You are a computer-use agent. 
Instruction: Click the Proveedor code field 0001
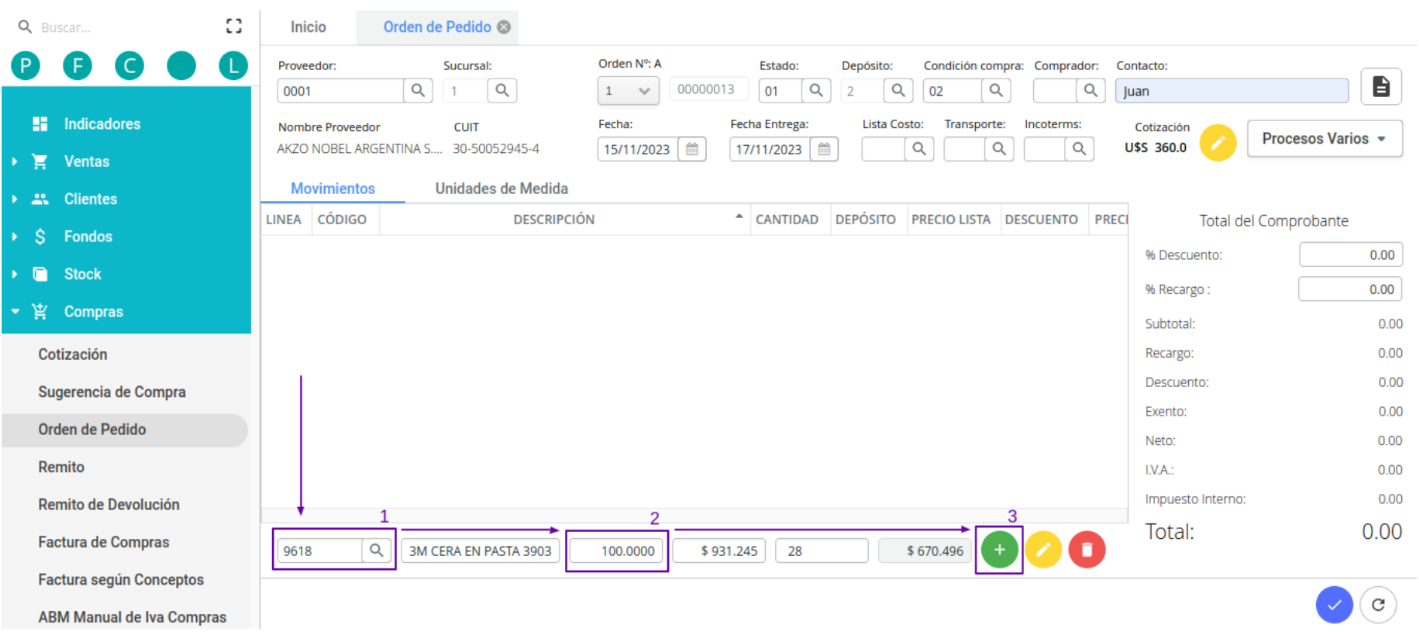[341, 91]
